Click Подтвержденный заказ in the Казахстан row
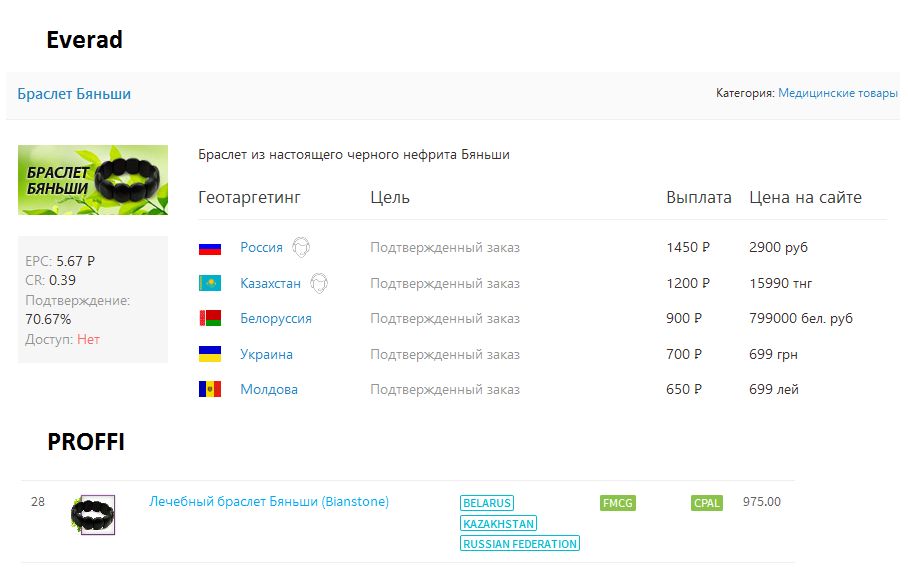Screen dimensions: 908x576 [445, 284]
